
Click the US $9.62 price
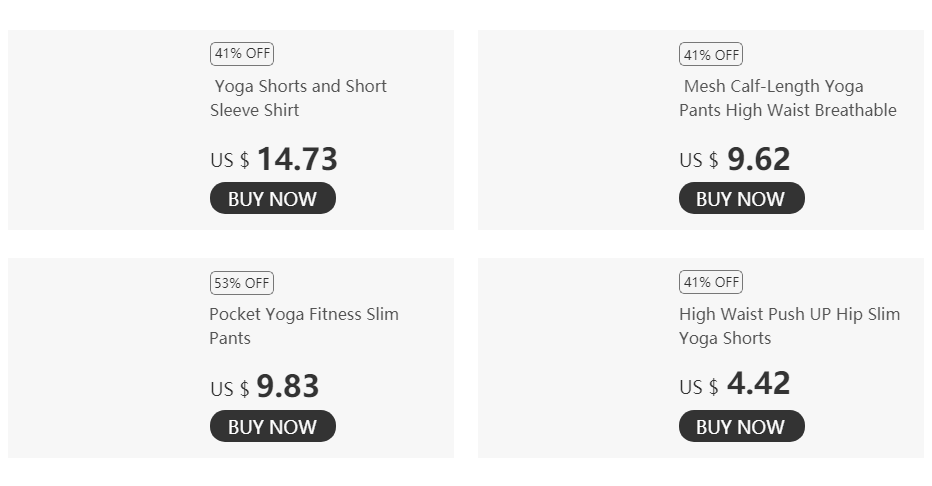pyautogui.click(x=735, y=159)
